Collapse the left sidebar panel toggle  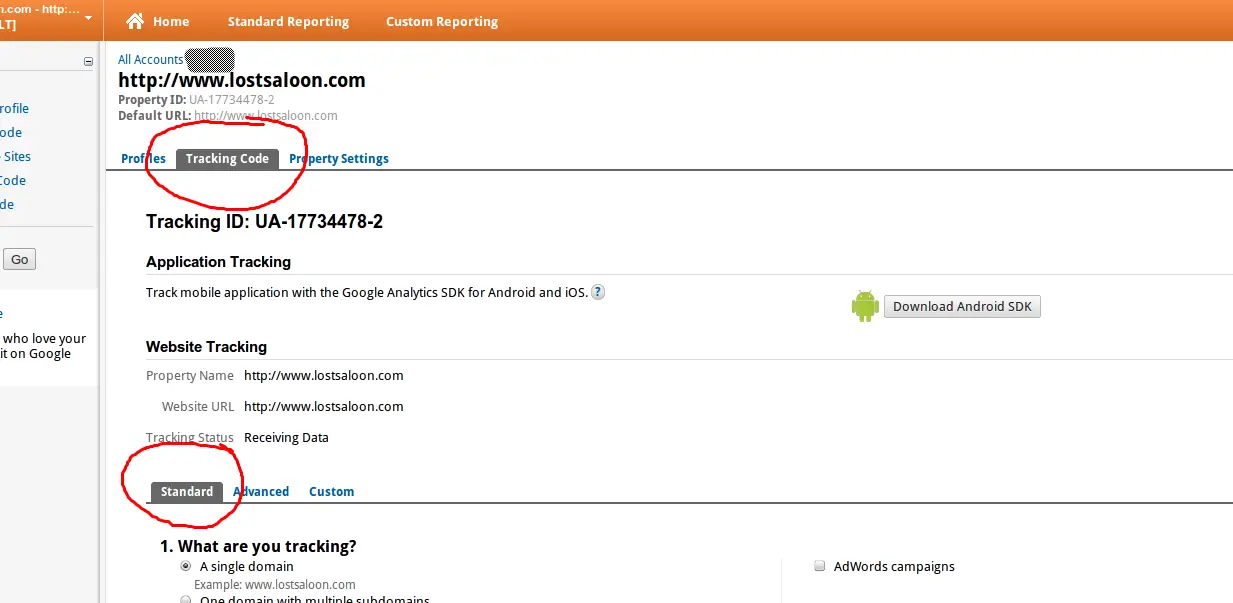(x=88, y=61)
